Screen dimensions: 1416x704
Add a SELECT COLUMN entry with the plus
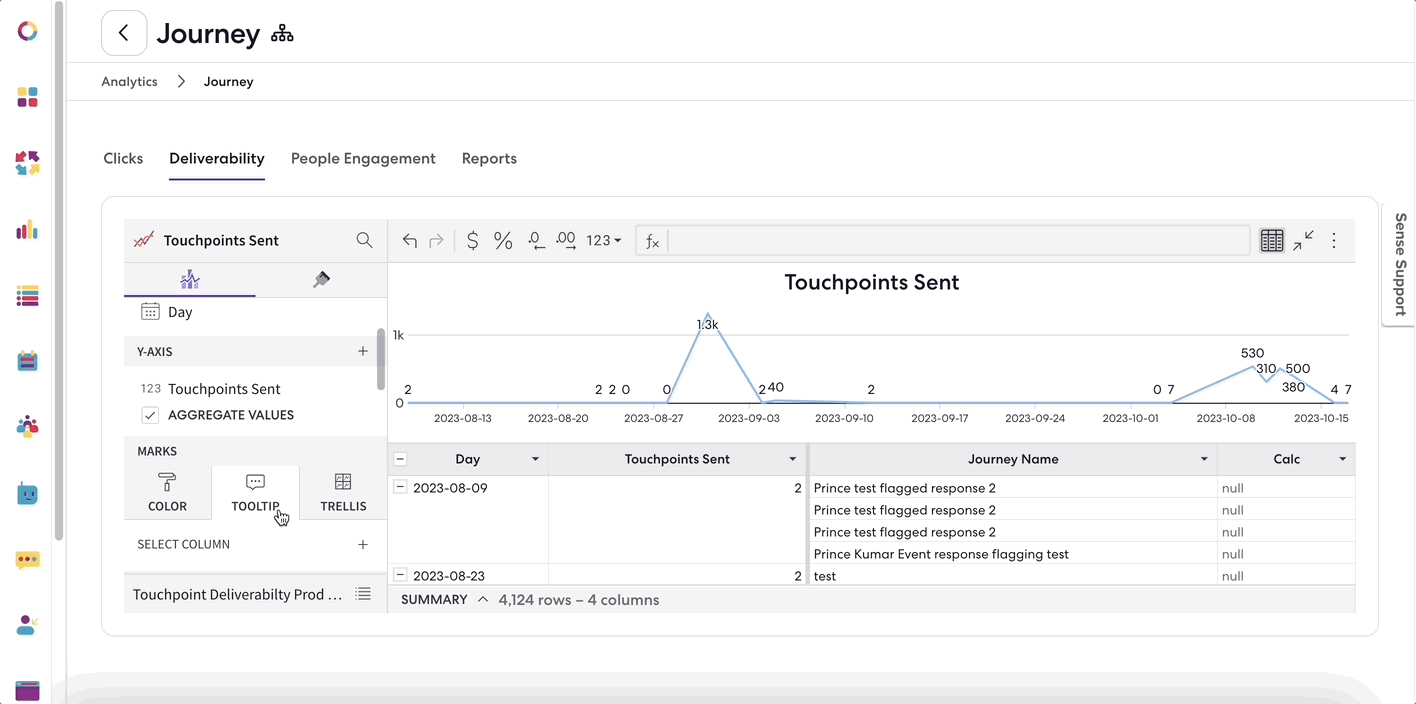coord(363,545)
